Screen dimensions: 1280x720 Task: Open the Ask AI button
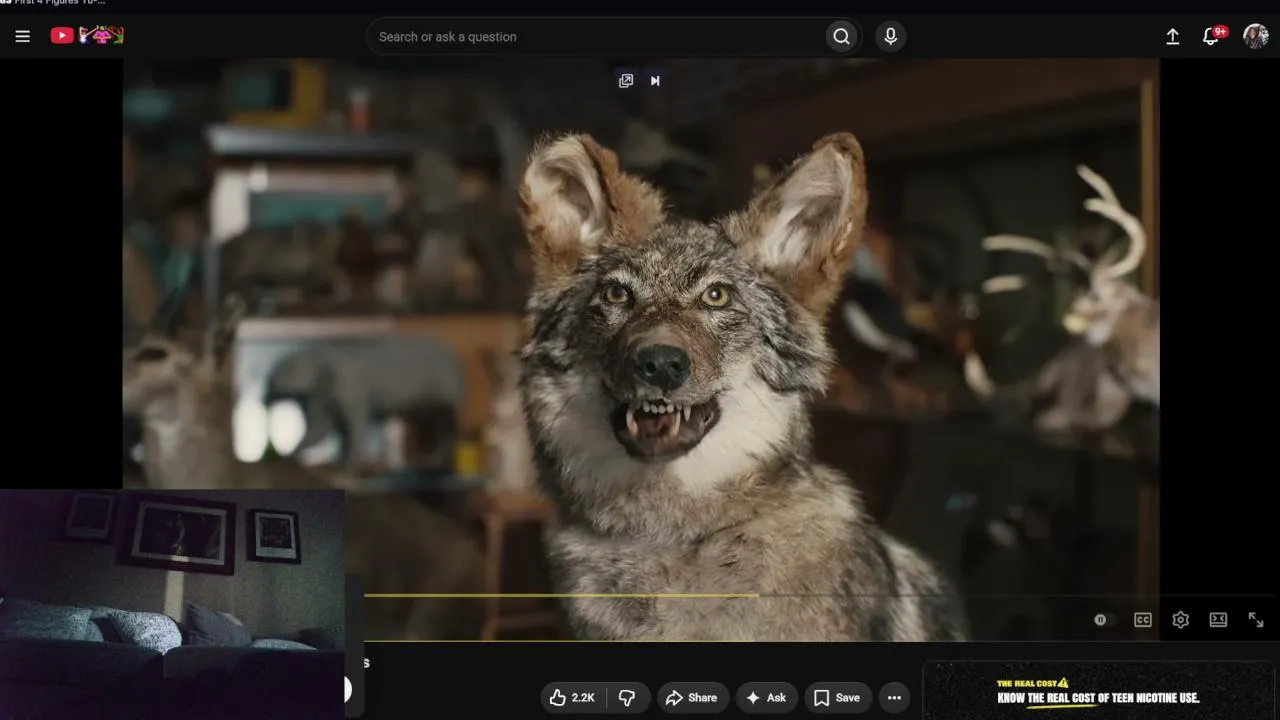[766, 698]
